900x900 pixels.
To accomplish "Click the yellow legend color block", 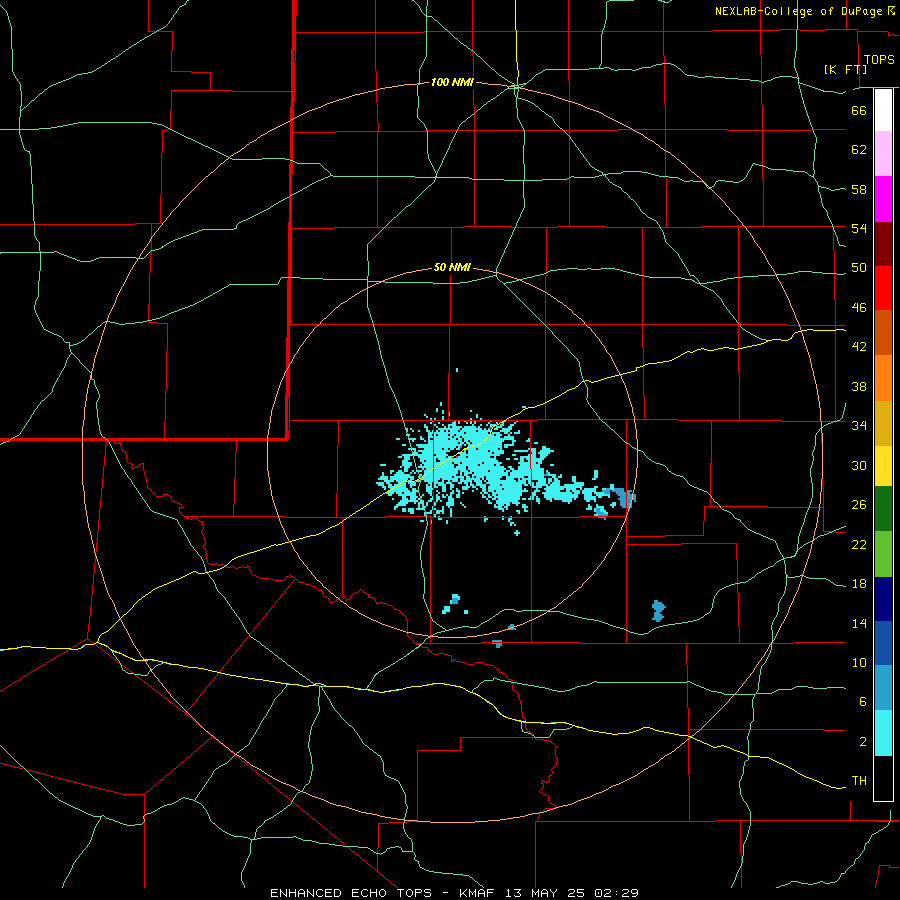I will [x=883, y=466].
